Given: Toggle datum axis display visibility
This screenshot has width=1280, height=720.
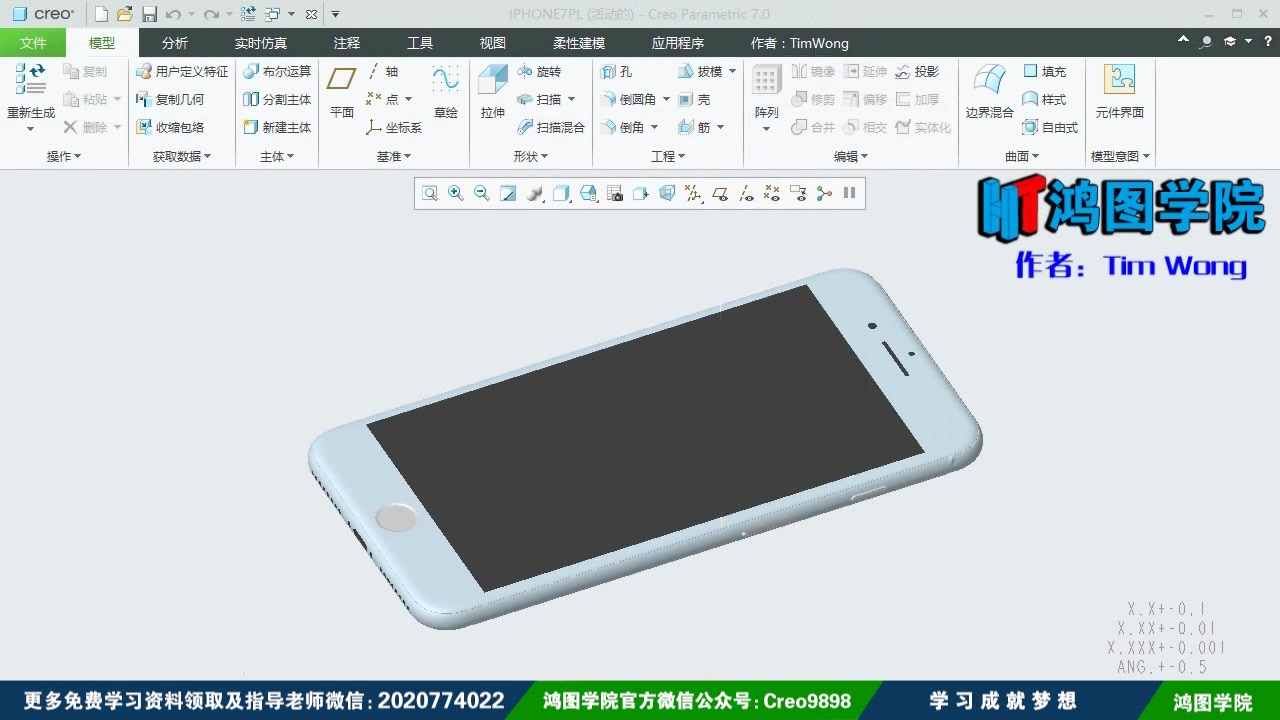Looking at the screenshot, I should pos(746,193).
